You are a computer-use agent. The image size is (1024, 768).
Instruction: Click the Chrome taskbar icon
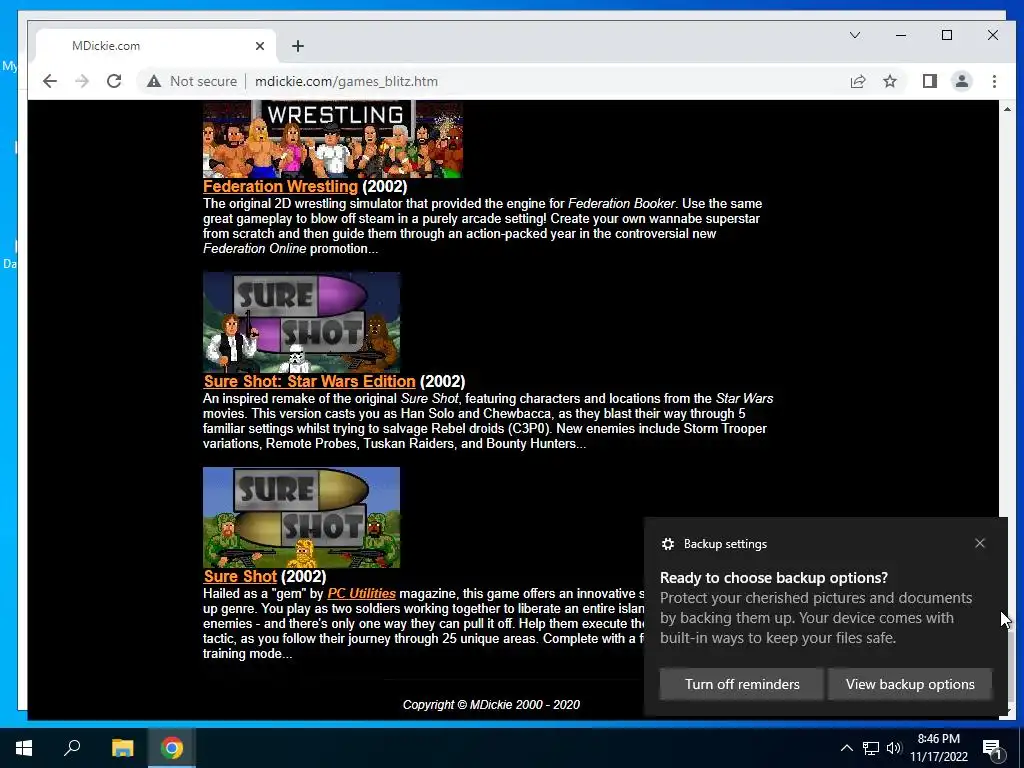[172, 748]
